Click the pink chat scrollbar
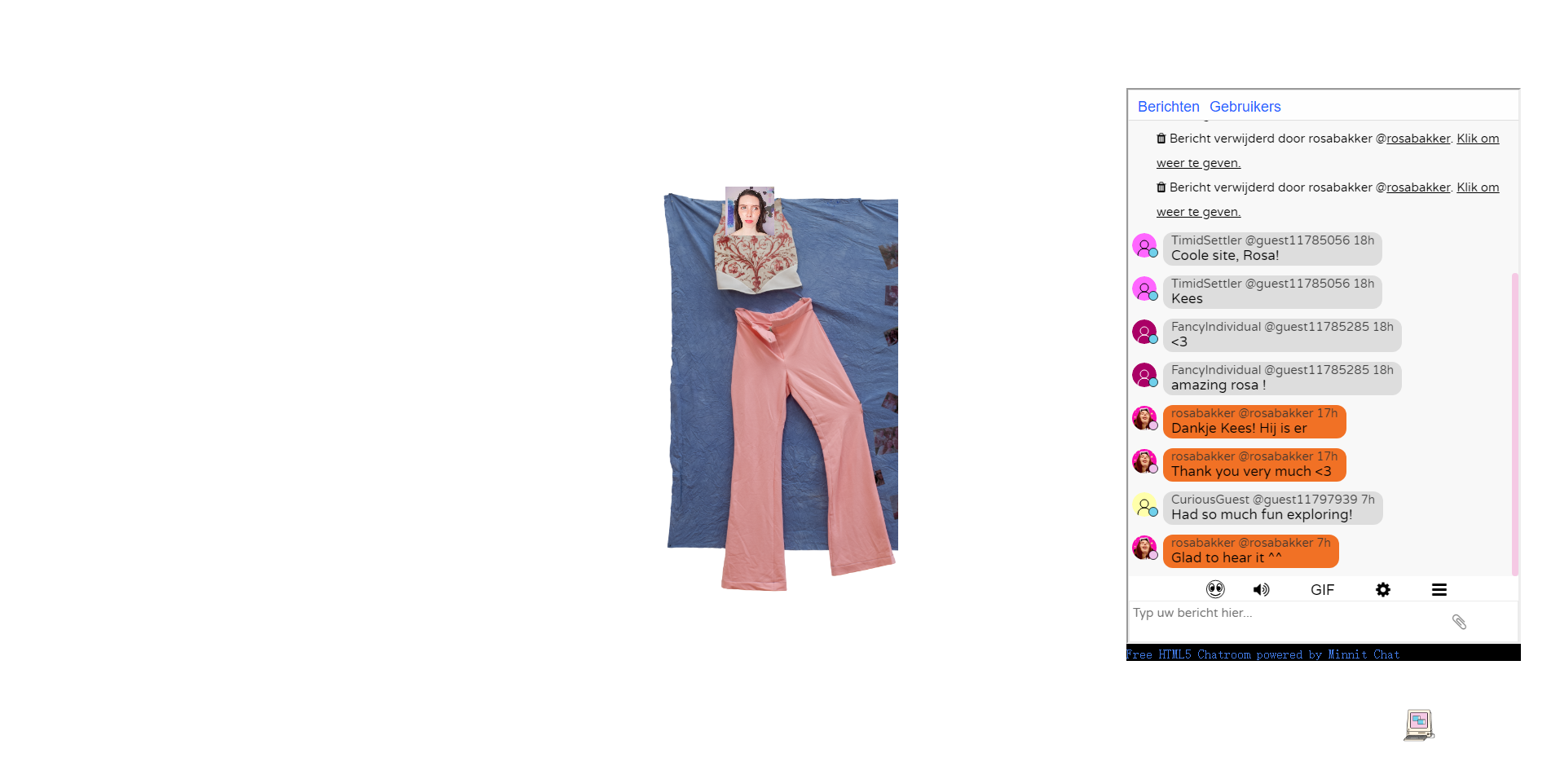Screen dimensions: 1560x784 [1514, 424]
